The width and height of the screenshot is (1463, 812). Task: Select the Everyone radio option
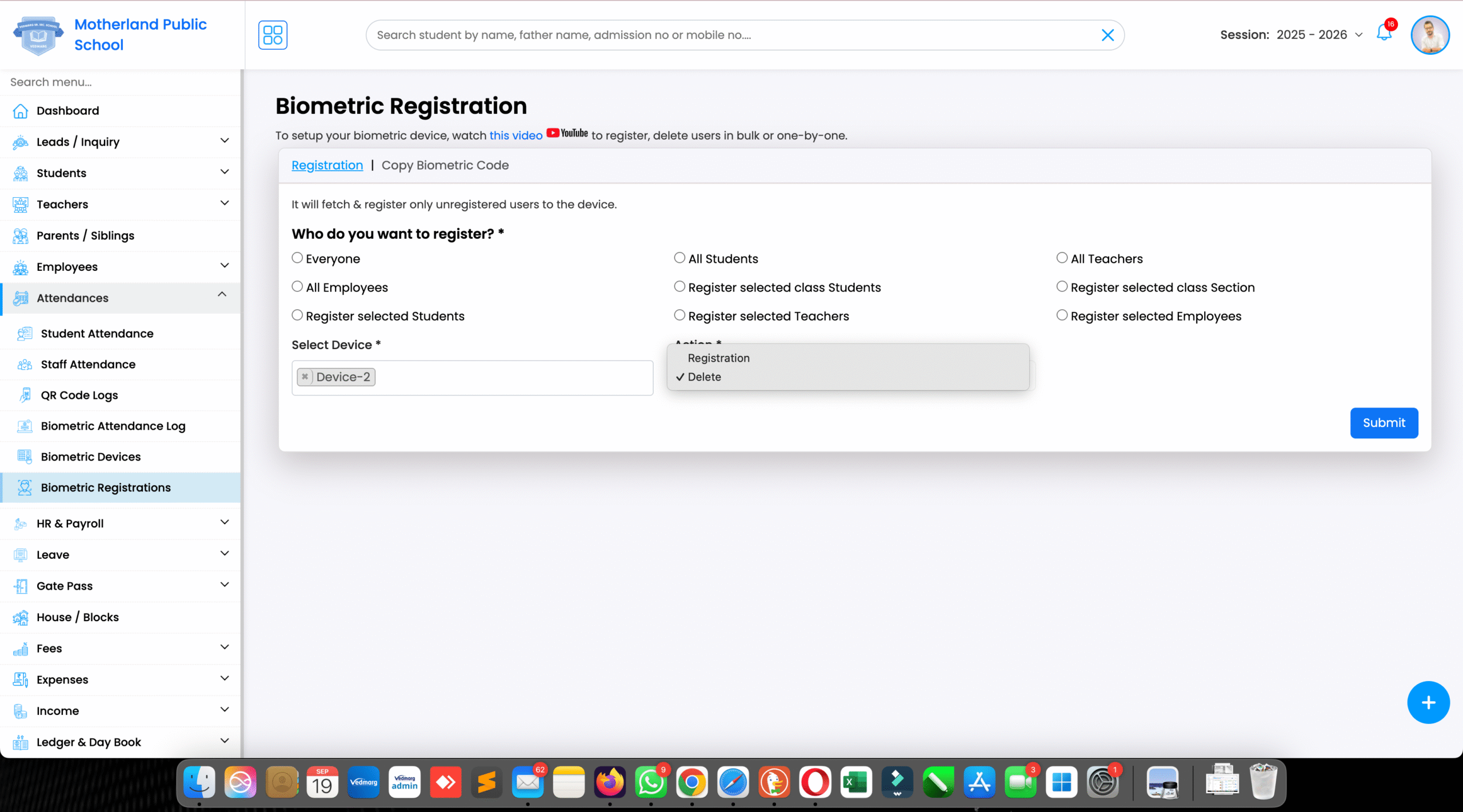click(x=297, y=258)
